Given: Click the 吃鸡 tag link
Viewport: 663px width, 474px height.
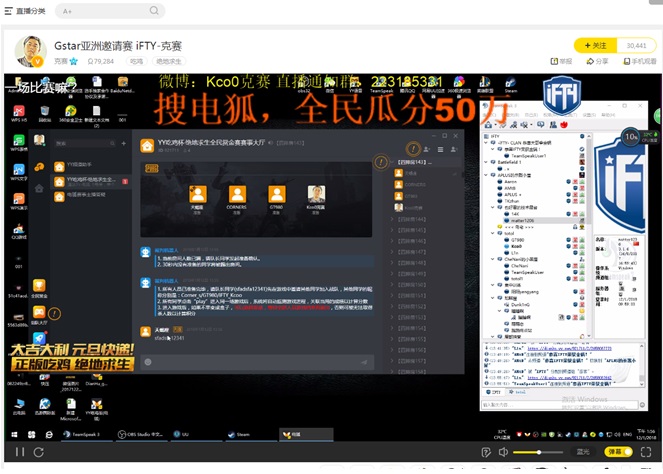Looking at the screenshot, I should pyautogui.click(x=136, y=61).
